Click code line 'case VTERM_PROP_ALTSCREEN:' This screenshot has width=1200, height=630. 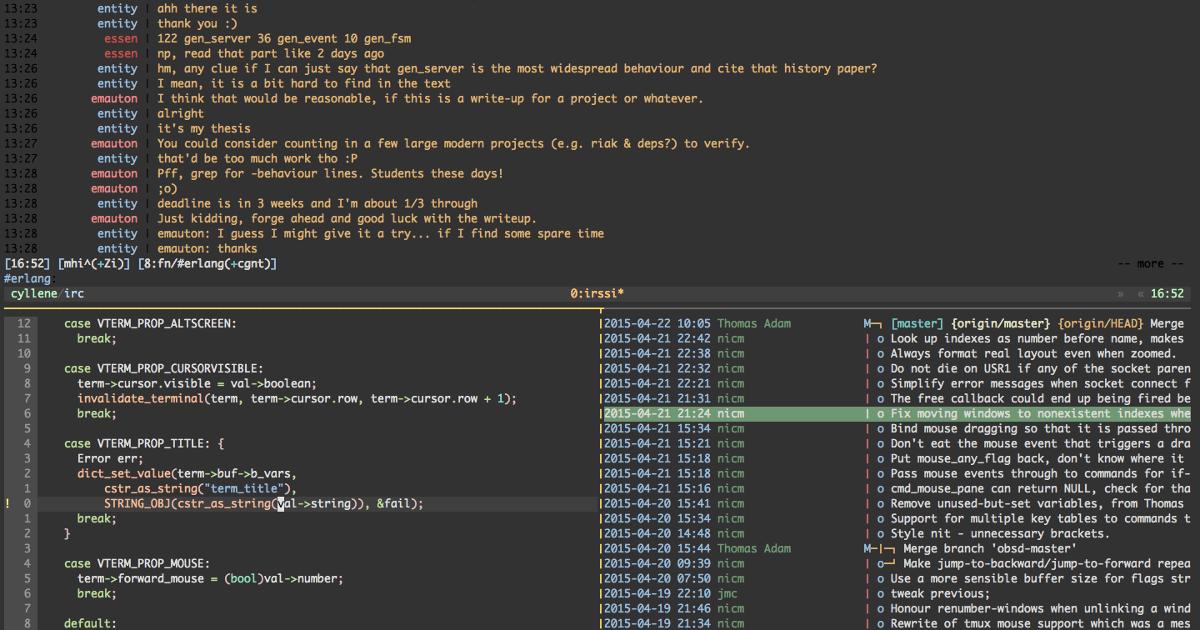coord(151,324)
